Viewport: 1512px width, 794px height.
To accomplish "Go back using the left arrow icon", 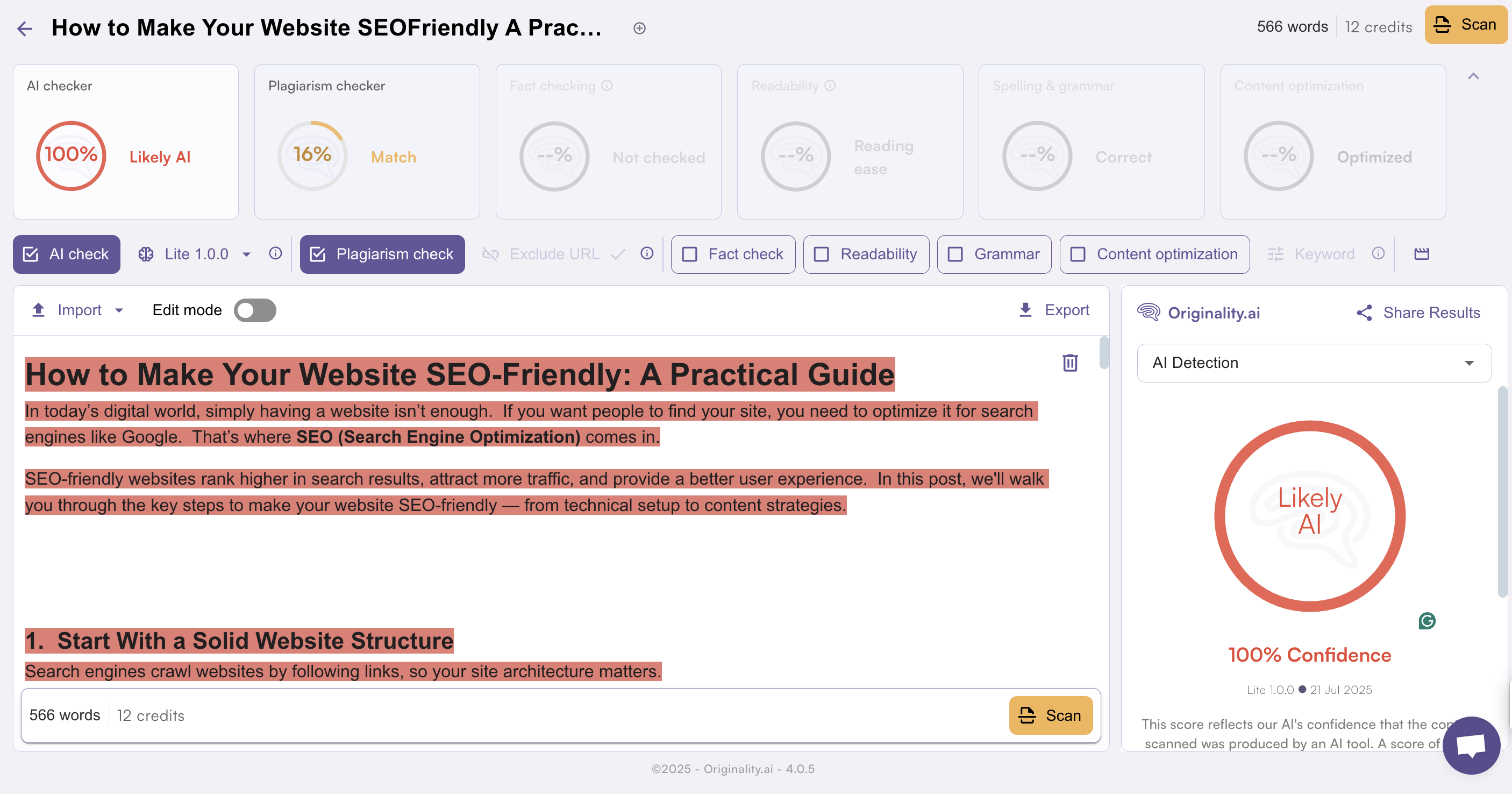I will pos(25,28).
